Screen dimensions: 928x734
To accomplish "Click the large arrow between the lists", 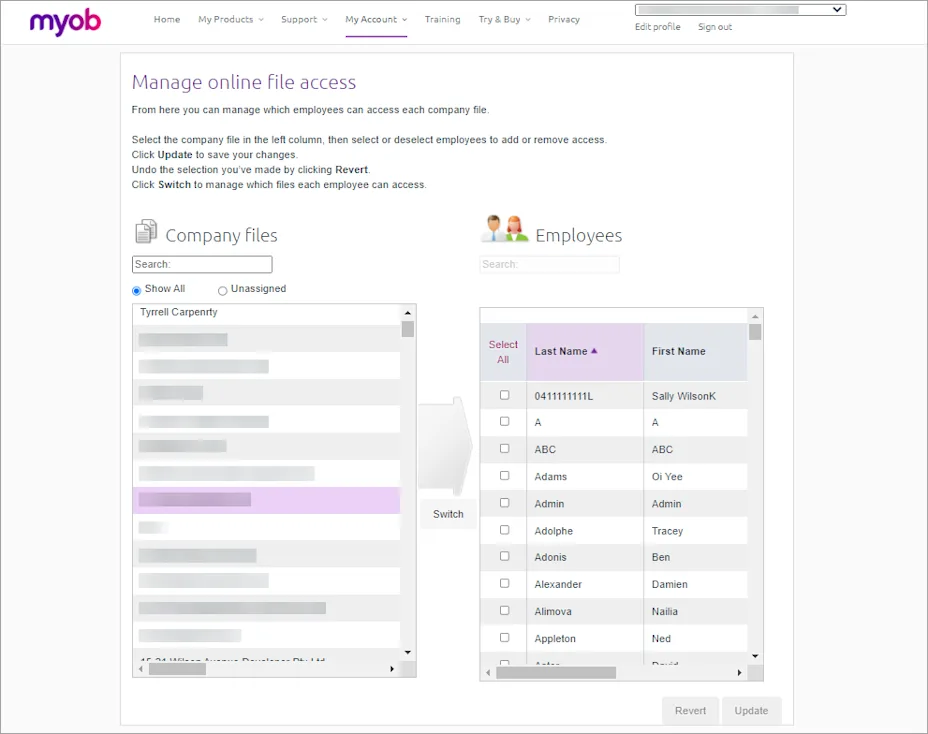I will tap(446, 446).
